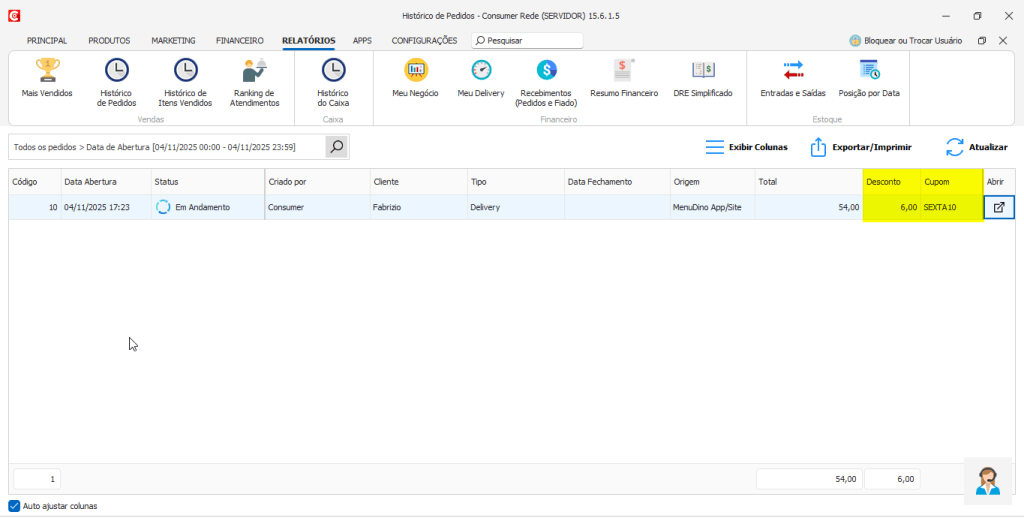Open Histórico de Itens Vendidos report

[185, 80]
